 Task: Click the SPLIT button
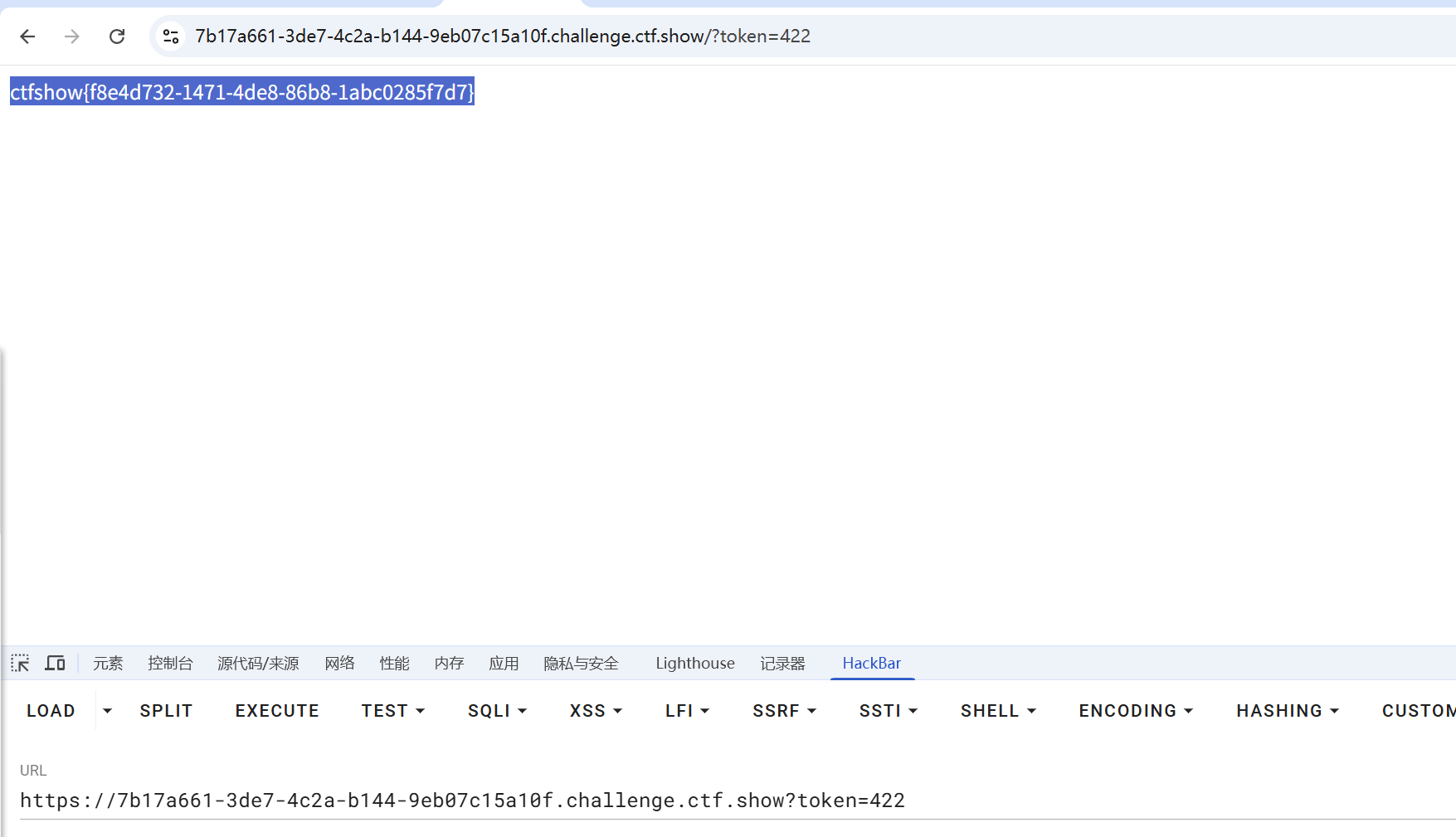click(166, 711)
